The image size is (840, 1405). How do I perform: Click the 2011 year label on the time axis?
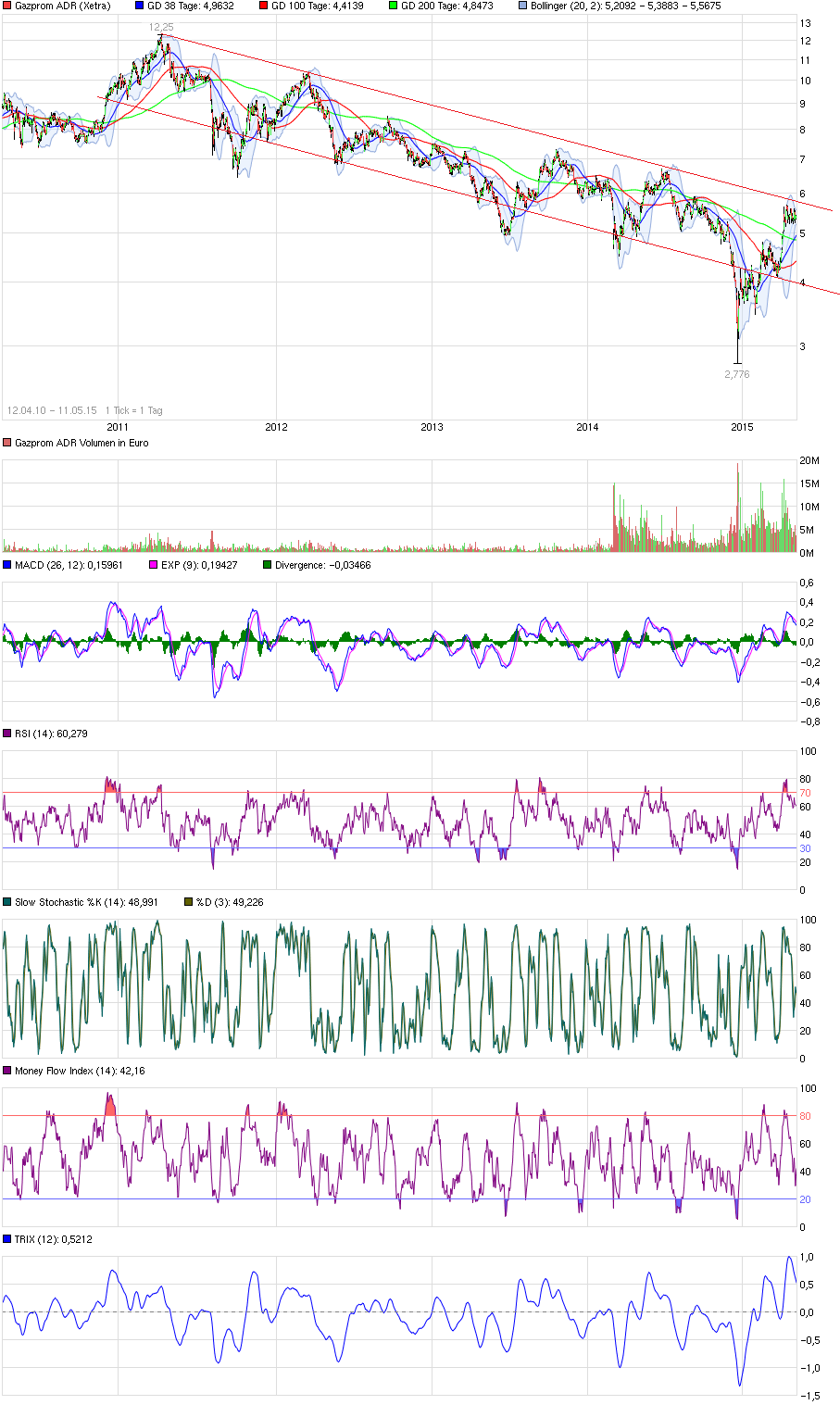click(x=118, y=427)
